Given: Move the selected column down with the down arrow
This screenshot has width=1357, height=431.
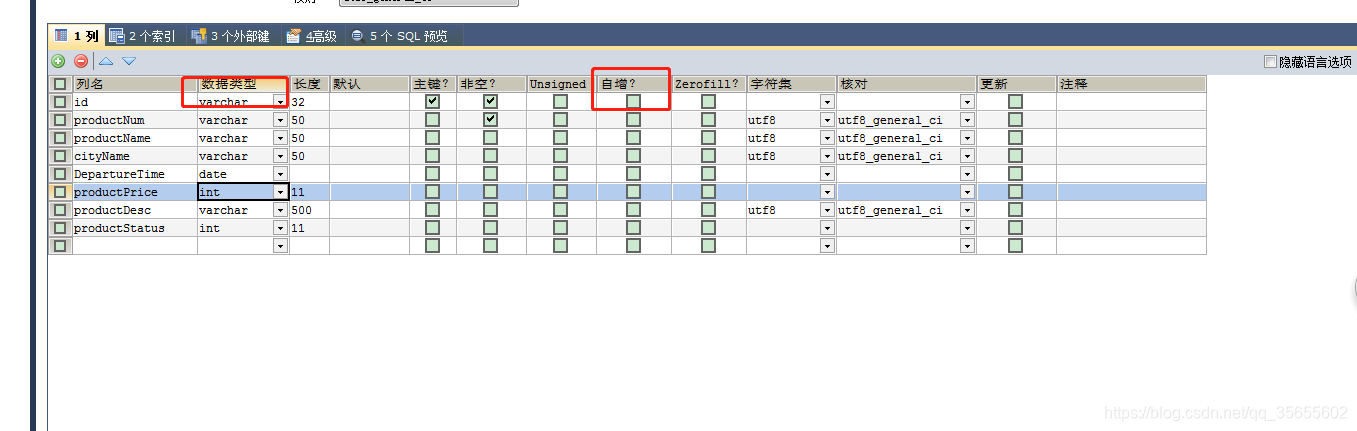Looking at the screenshot, I should (x=128, y=62).
